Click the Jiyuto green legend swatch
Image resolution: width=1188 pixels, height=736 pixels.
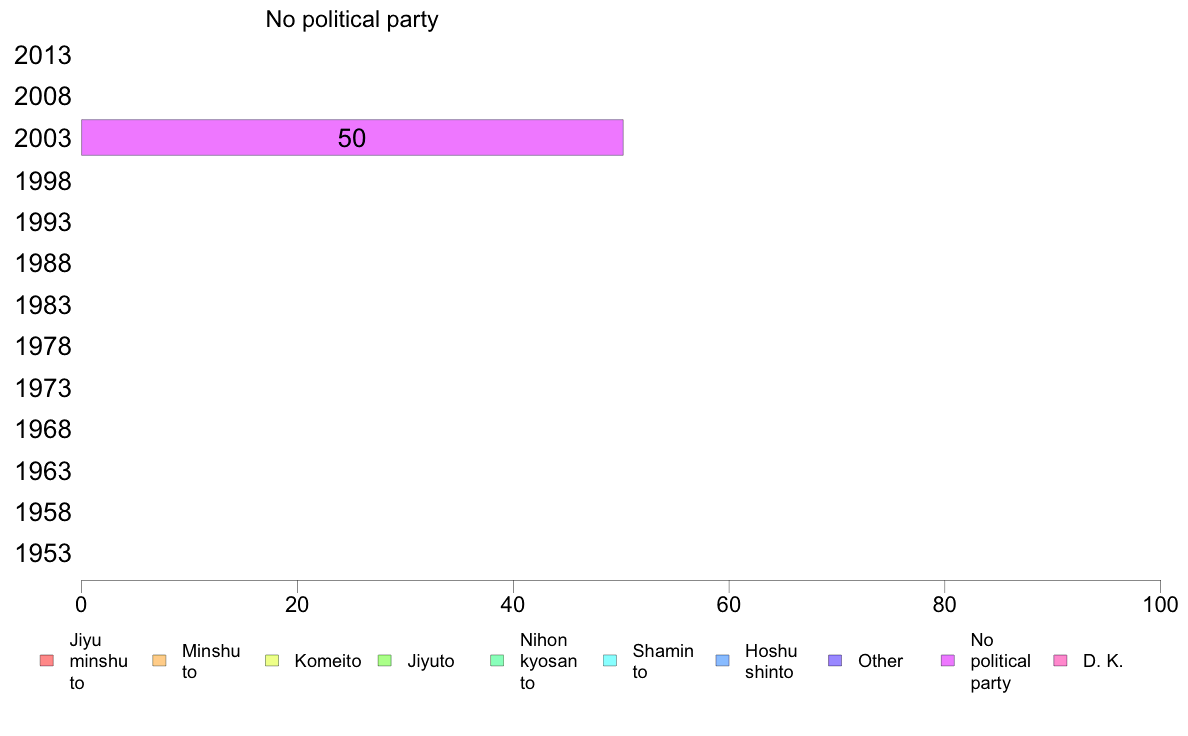click(385, 661)
